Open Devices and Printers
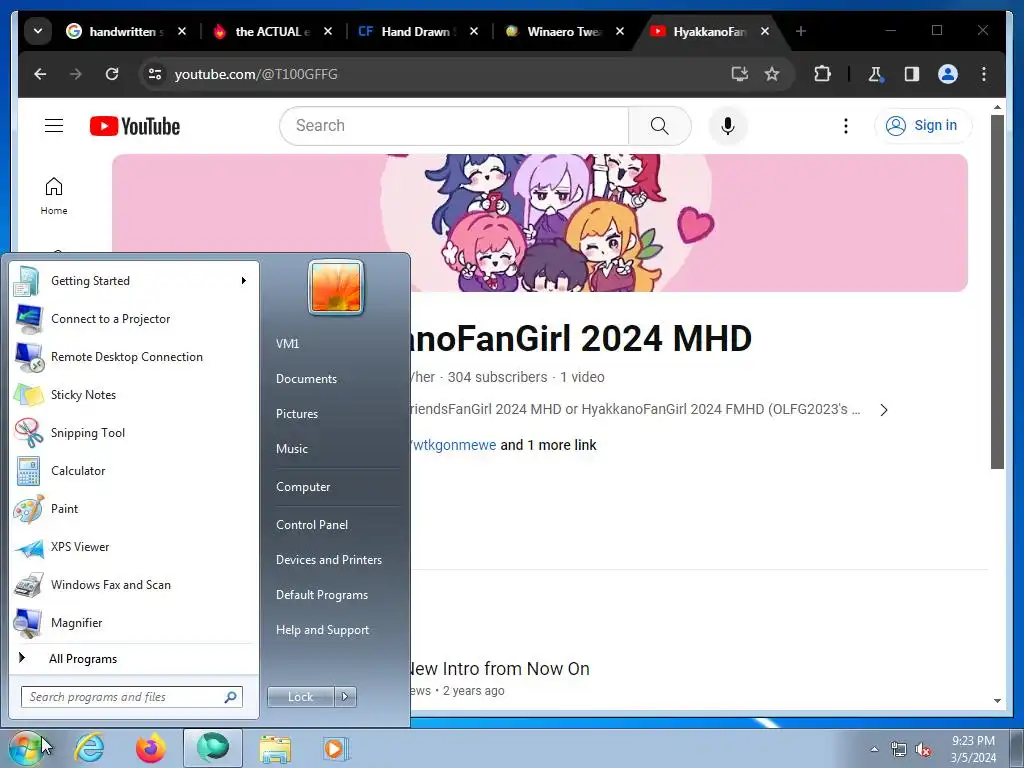1024x768 pixels. coord(328,560)
